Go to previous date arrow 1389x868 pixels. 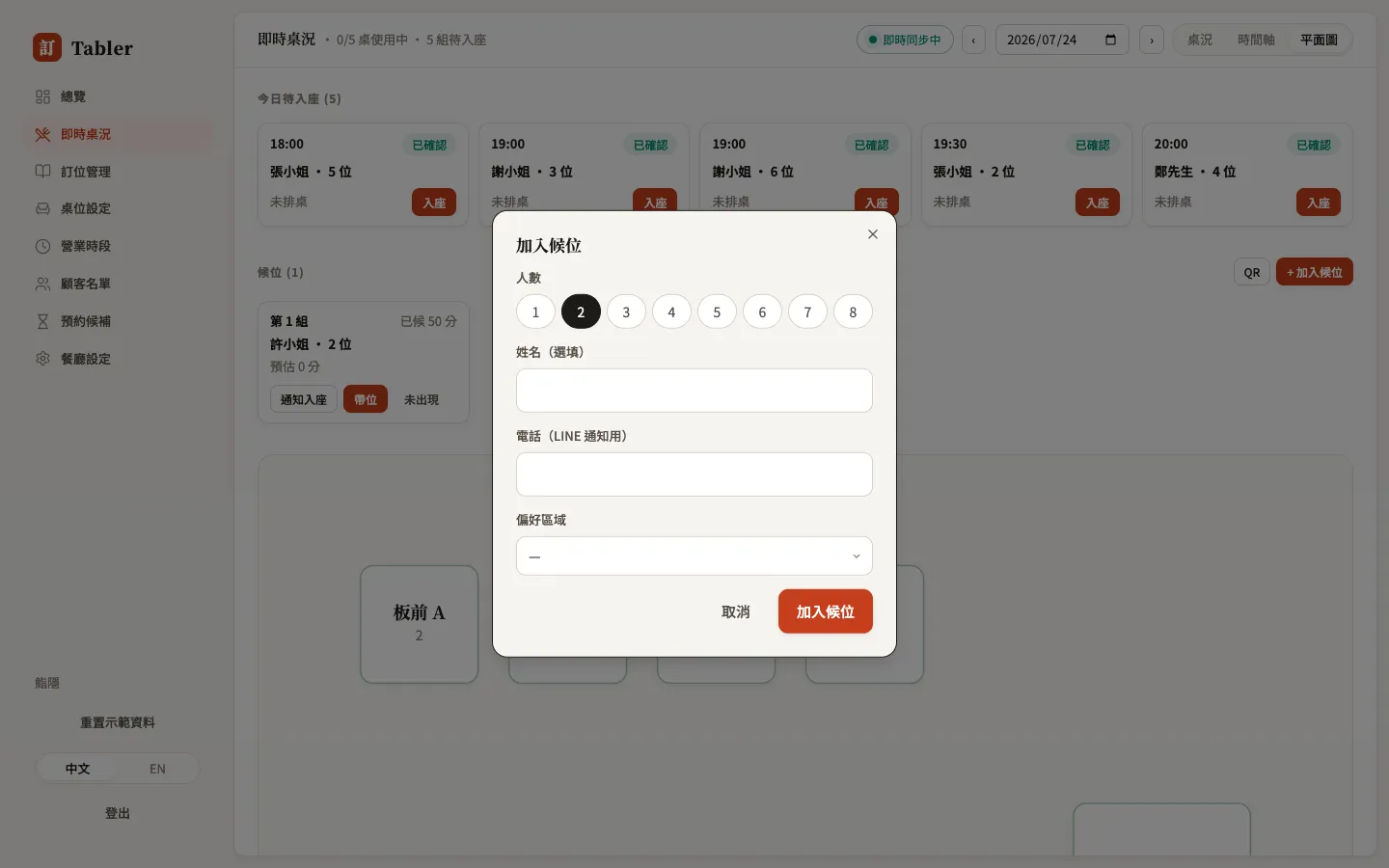tap(973, 40)
